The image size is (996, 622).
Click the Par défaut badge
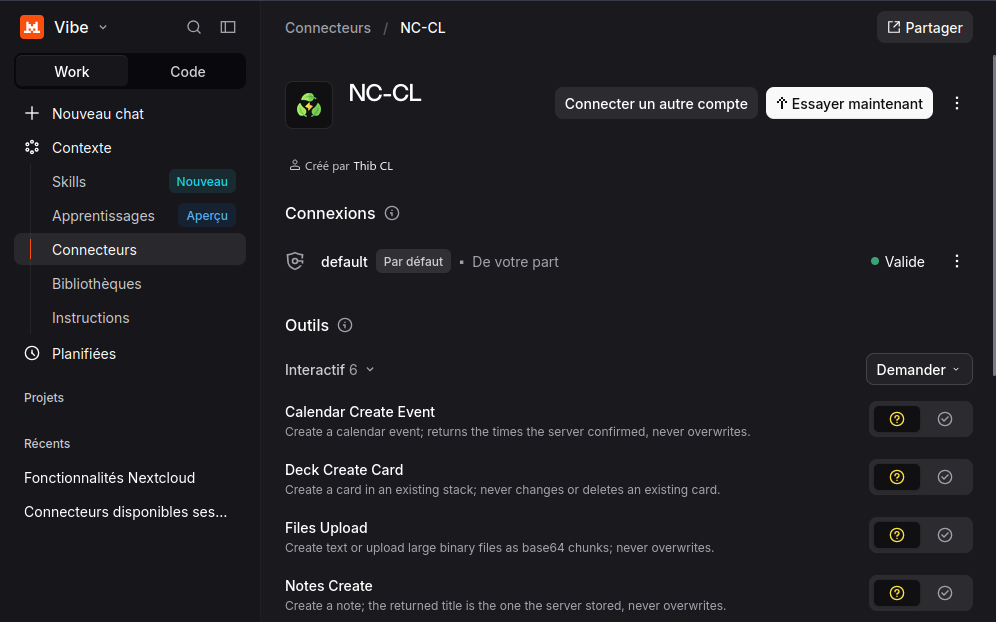click(414, 261)
